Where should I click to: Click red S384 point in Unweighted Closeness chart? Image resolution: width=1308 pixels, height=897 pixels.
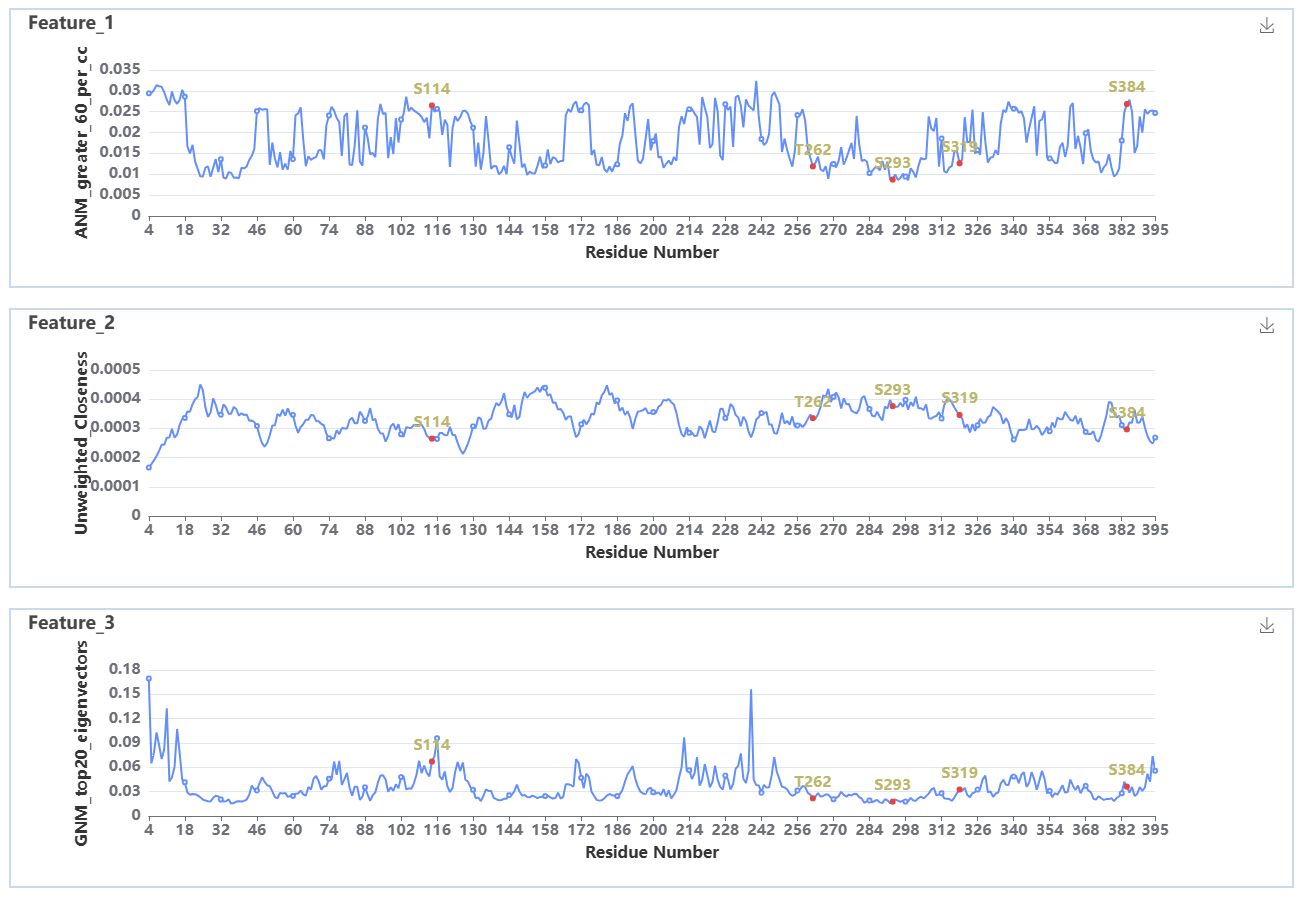pyautogui.click(x=1127, y=429)
